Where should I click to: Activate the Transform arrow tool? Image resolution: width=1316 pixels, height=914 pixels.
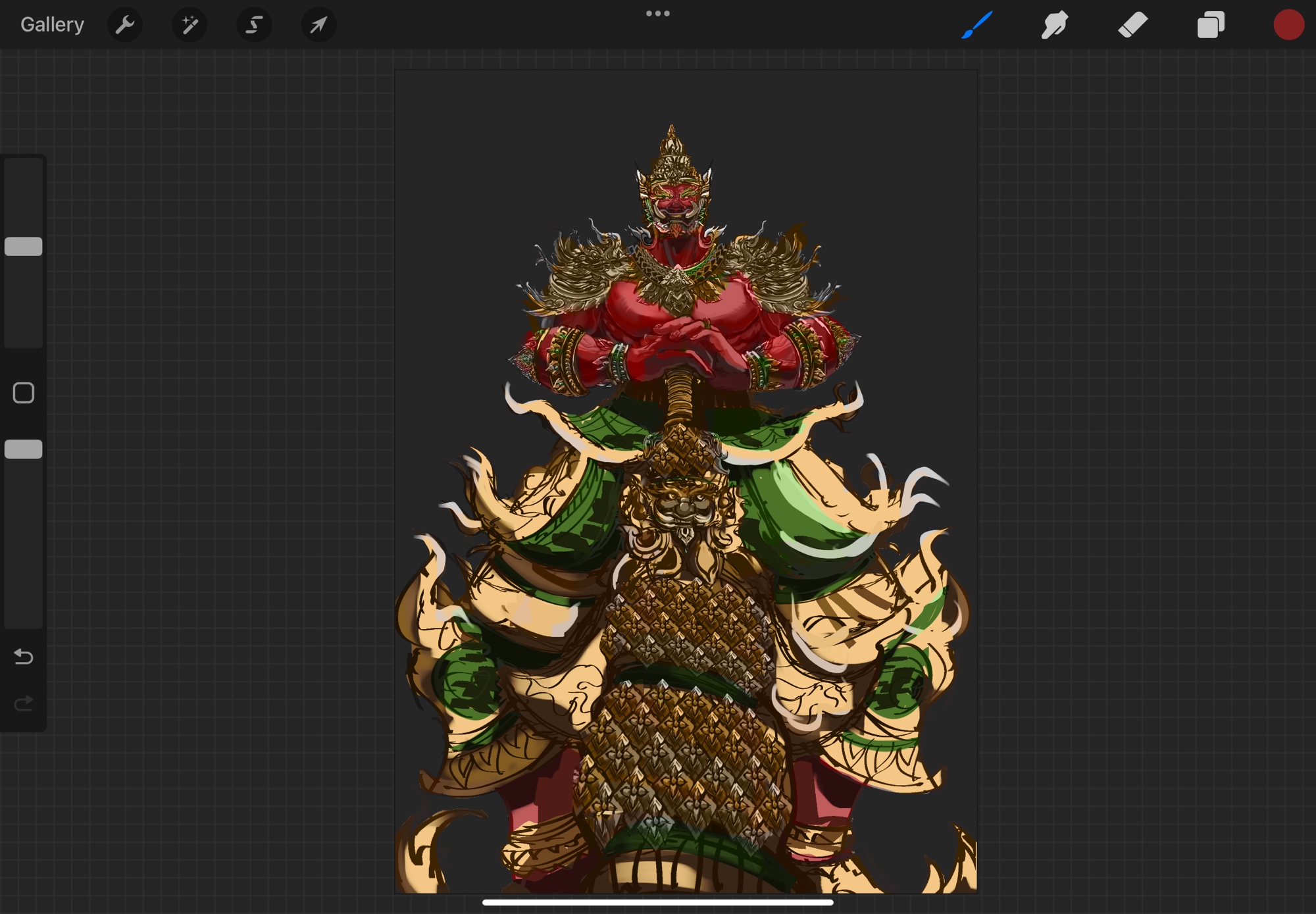point(318,25)
